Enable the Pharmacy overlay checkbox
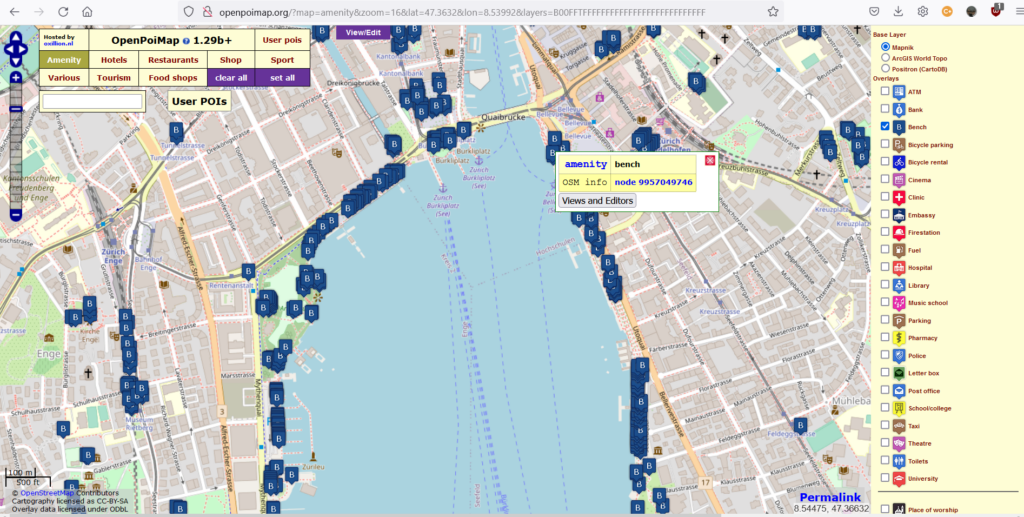This screenshot has width=1024, height=517. coord(885,337)
